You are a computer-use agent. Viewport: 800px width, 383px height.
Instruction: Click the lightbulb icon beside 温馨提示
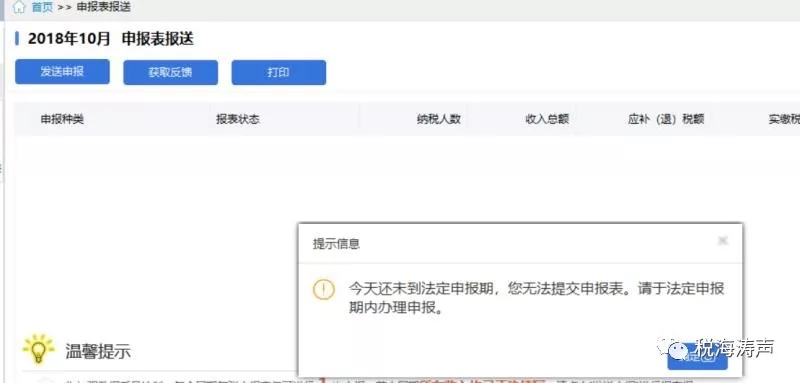click(38, 349)
